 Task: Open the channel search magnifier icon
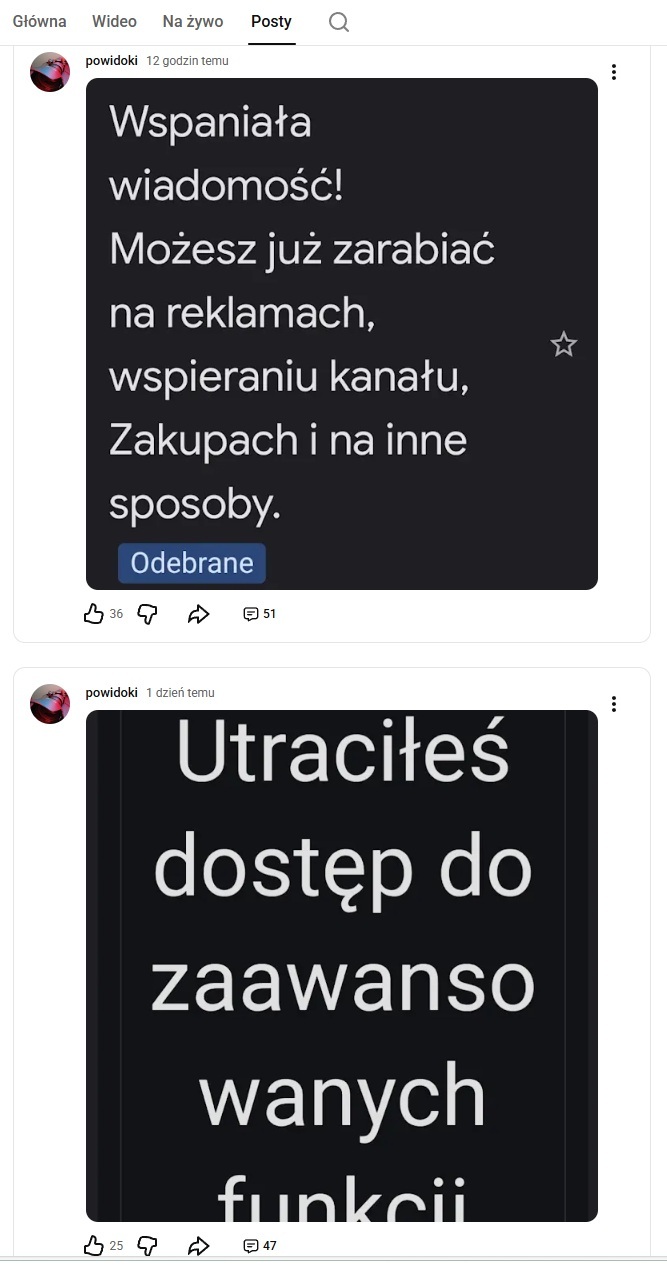coord(339,22)
